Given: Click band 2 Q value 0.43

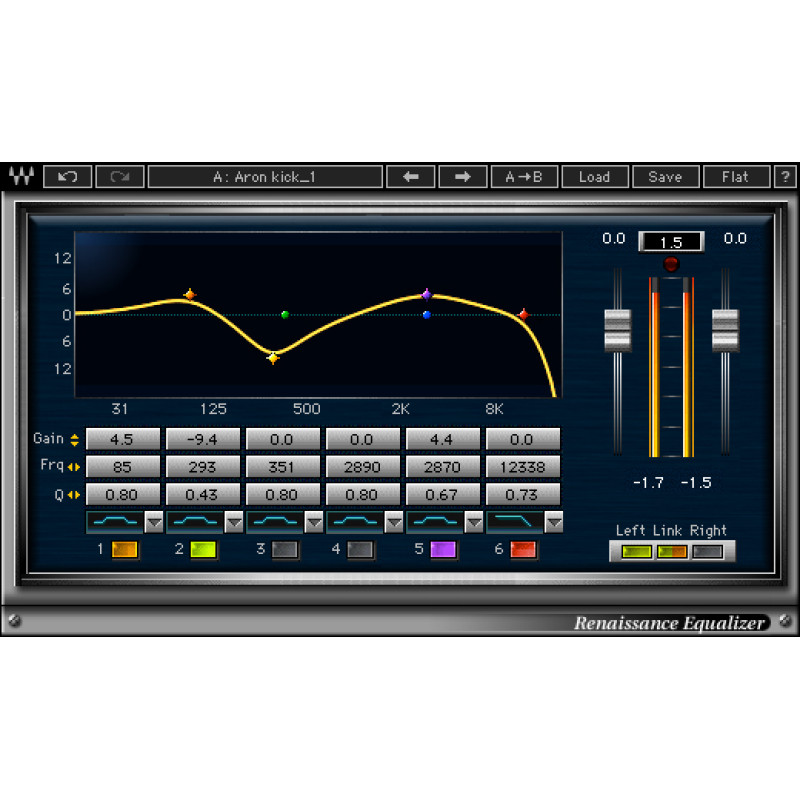Looking at the screenshot, I should (x=203, y=494).
